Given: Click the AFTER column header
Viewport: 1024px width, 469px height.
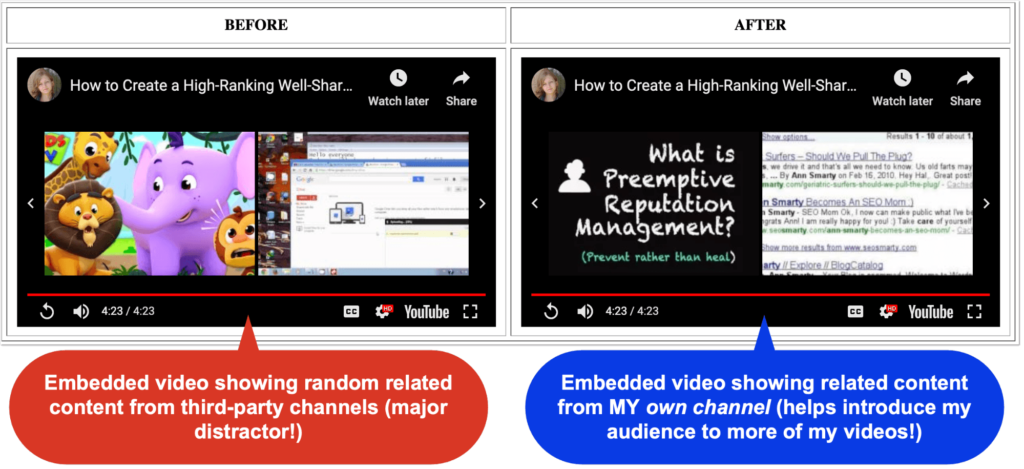Looking at the screenshot, I should tap(760, 25).
